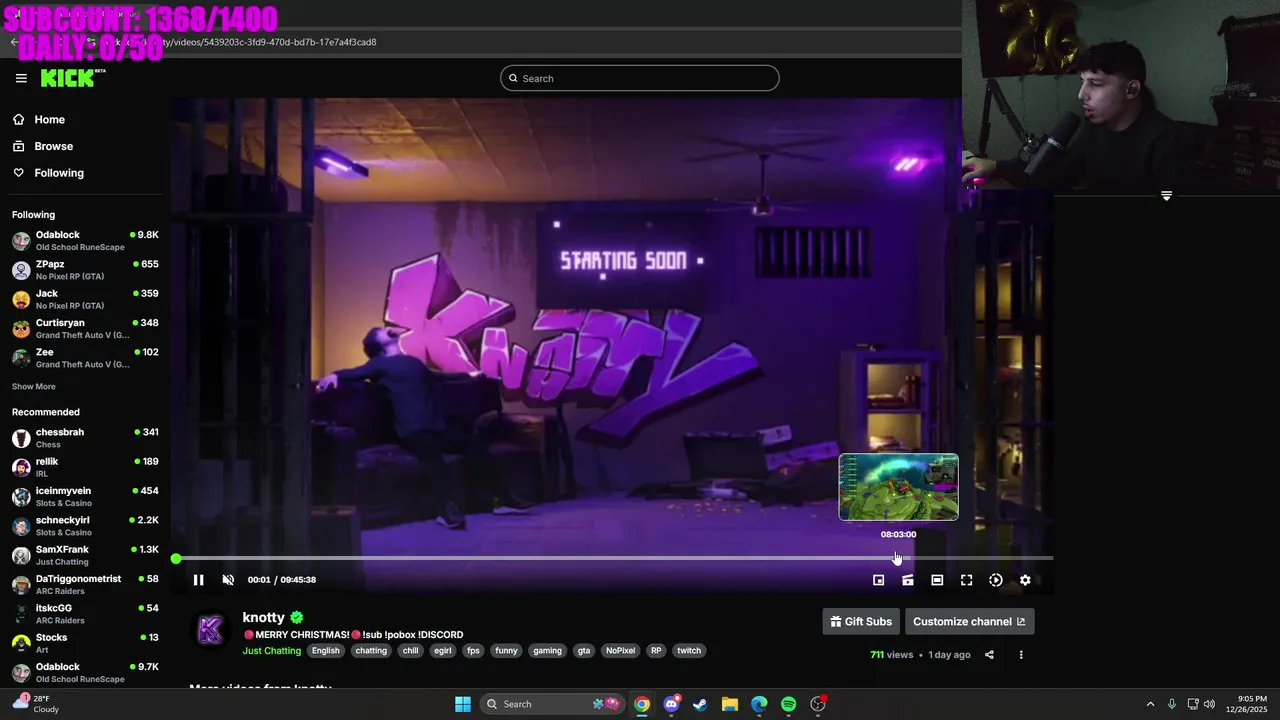Select the NoPixel tag
Viewport: 1280px width, 720px height.
[x=620, y=651]
